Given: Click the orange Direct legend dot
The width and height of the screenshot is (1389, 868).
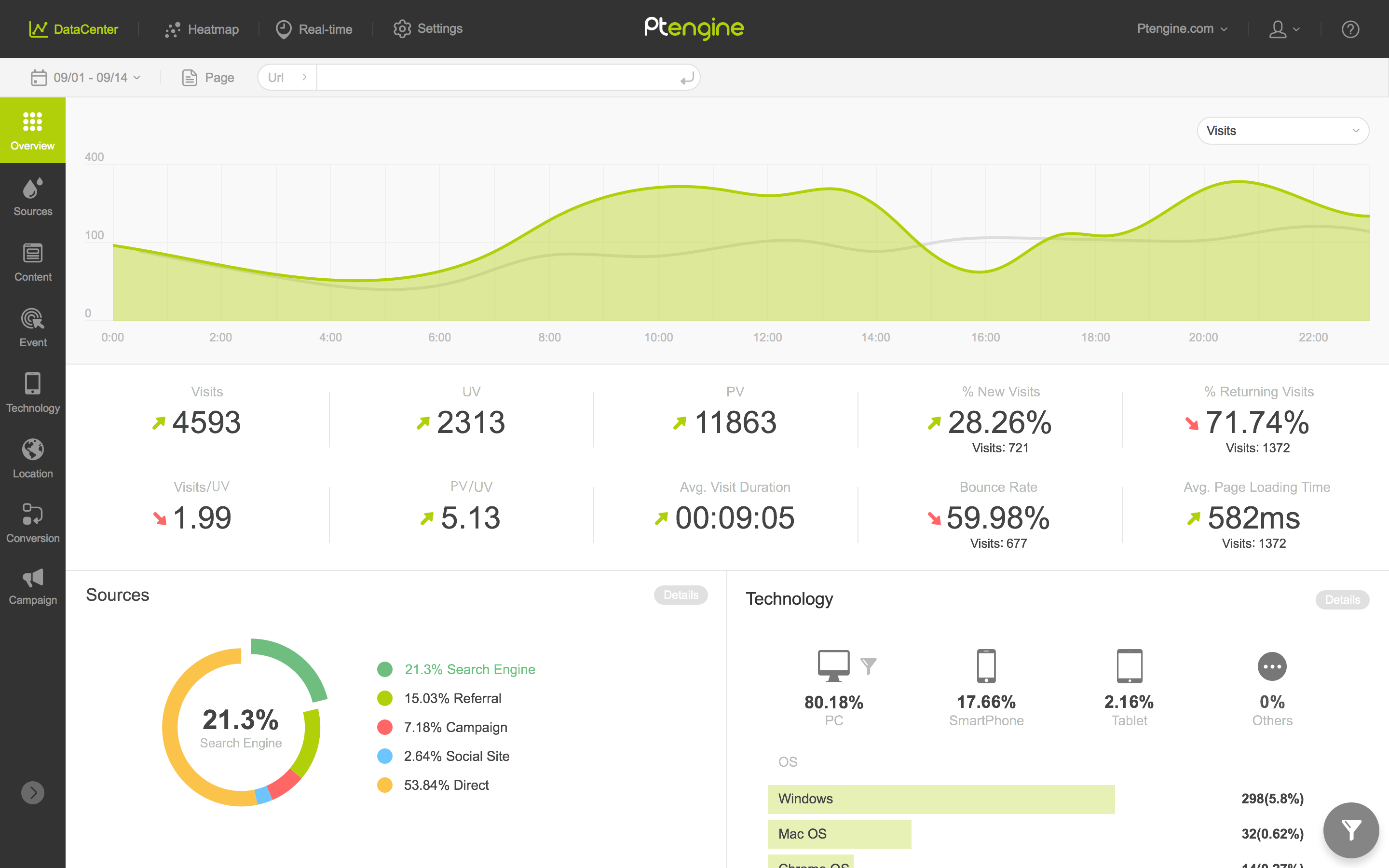Looking at the screenshot, I should click(x=384, y=785).
